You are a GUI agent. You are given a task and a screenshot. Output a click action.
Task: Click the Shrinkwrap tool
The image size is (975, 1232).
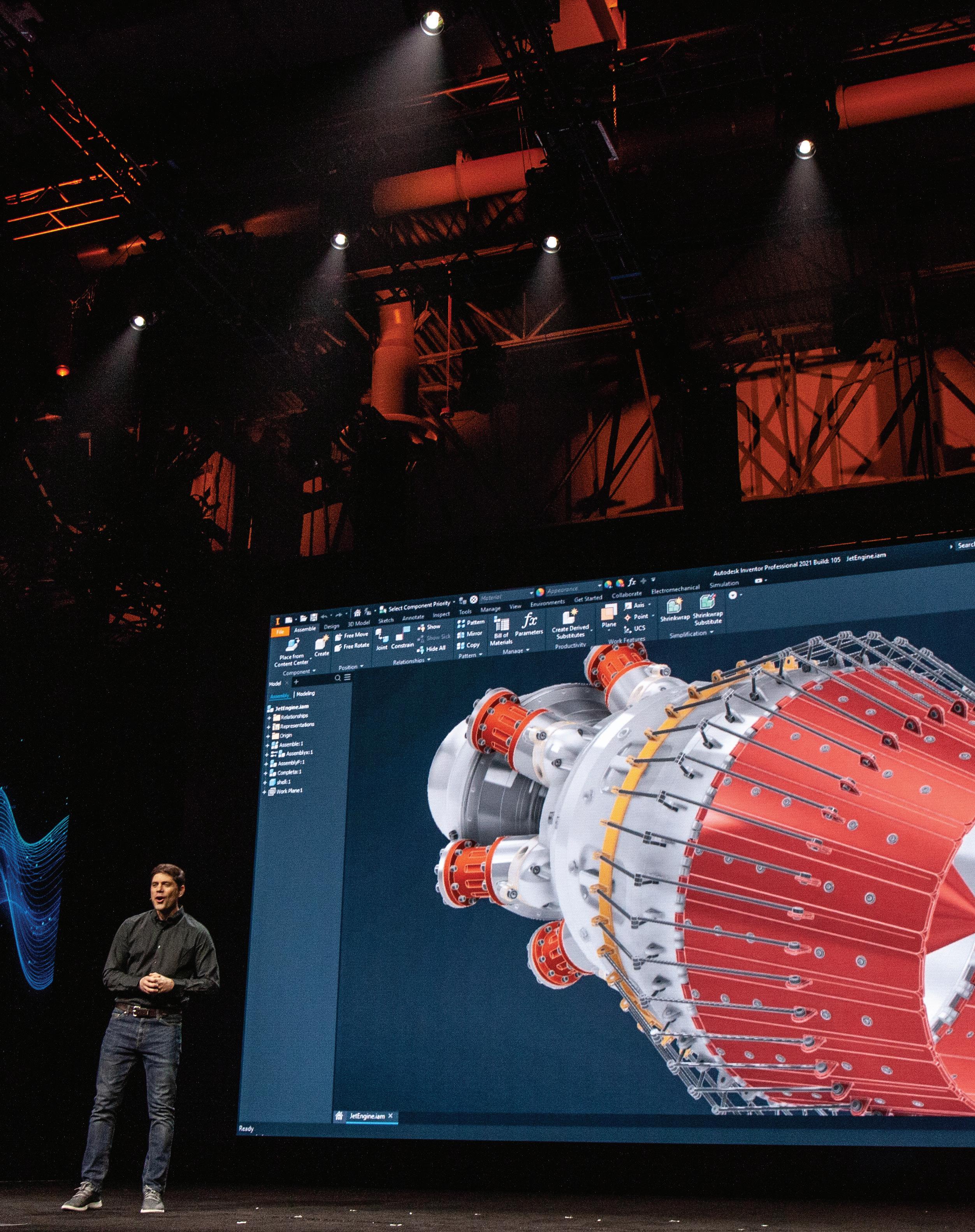[x=675, y=610]
